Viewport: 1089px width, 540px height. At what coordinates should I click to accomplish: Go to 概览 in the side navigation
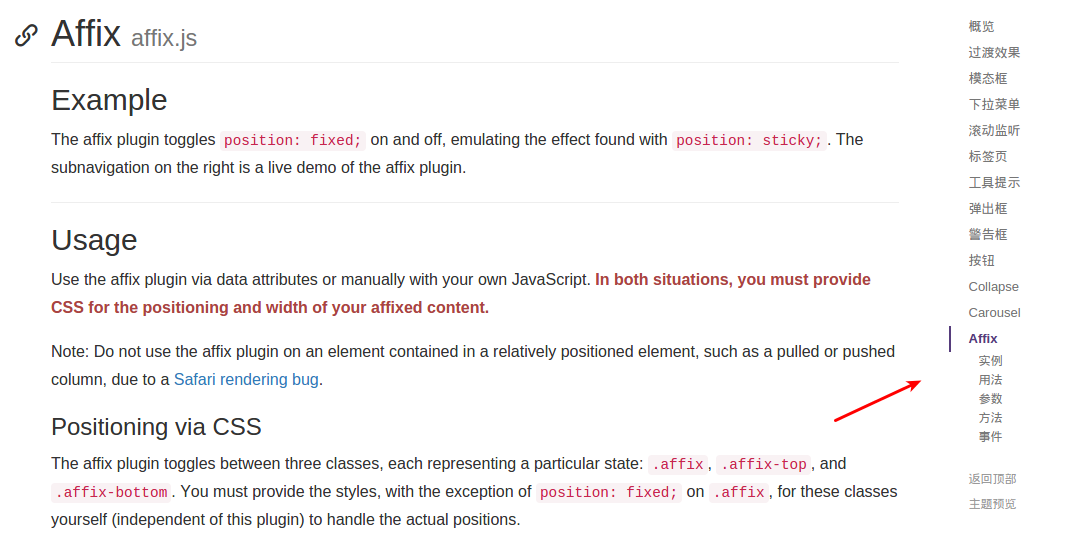(981, 27)
